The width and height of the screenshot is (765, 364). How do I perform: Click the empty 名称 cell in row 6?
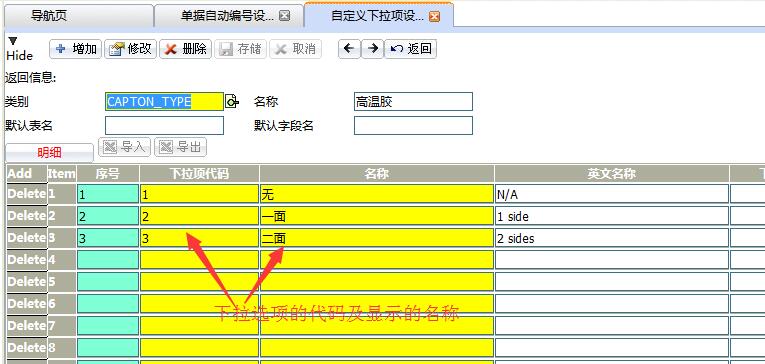377,304
